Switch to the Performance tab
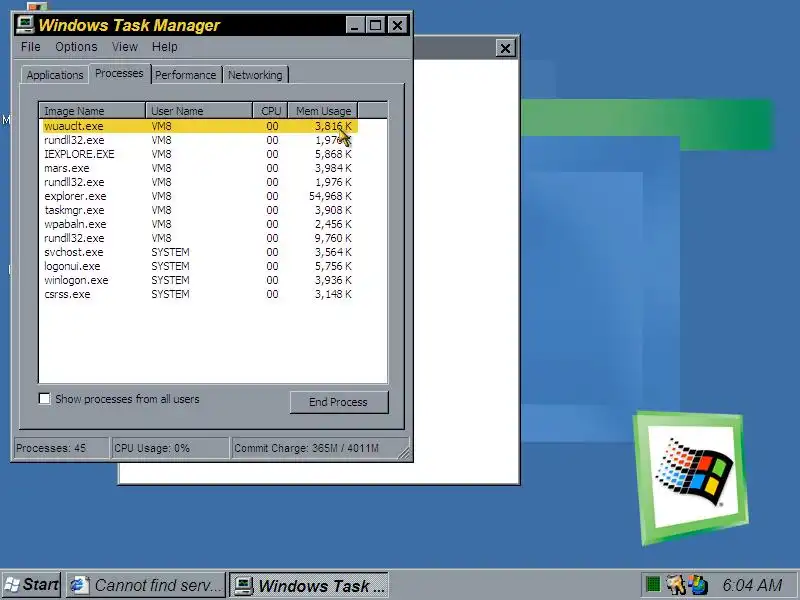The height and width of the screenshot is (600, 800). click(186, 75)
